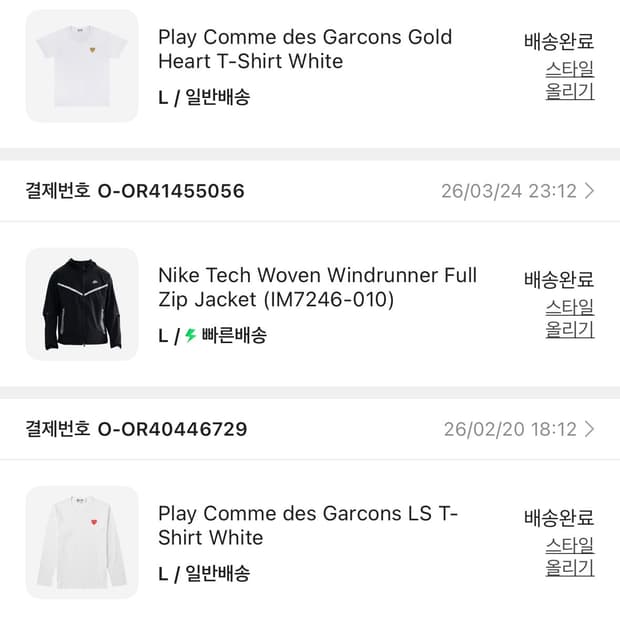Expand order details chevron beside 26/03/24 23:12
Viewport: 620px width, 620px height.
coord(590,191)
